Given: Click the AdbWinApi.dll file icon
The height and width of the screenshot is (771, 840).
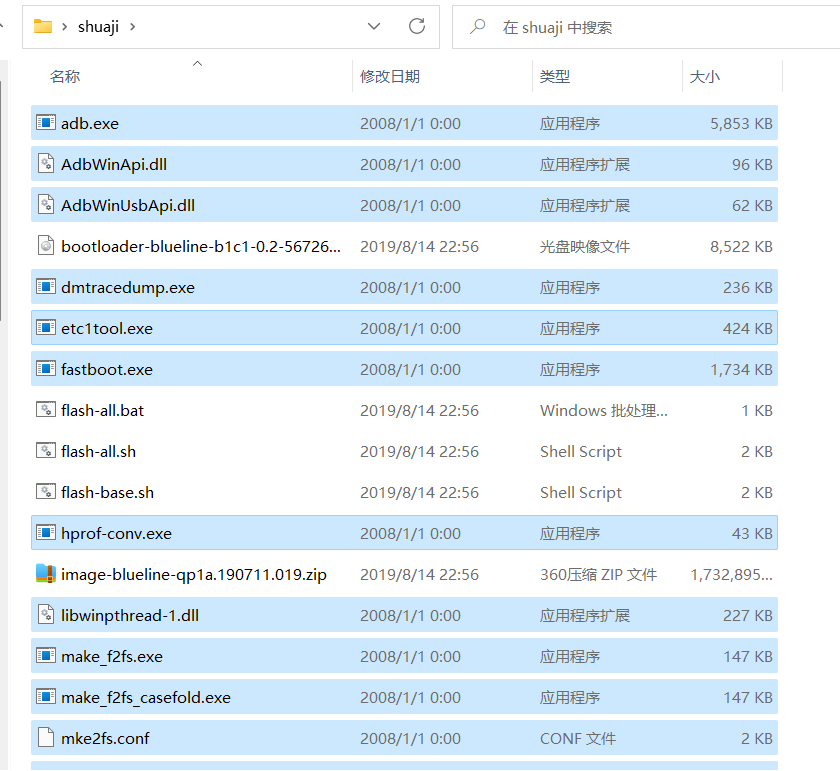Looking at the screenshot, I should click(x=46, y=164).
